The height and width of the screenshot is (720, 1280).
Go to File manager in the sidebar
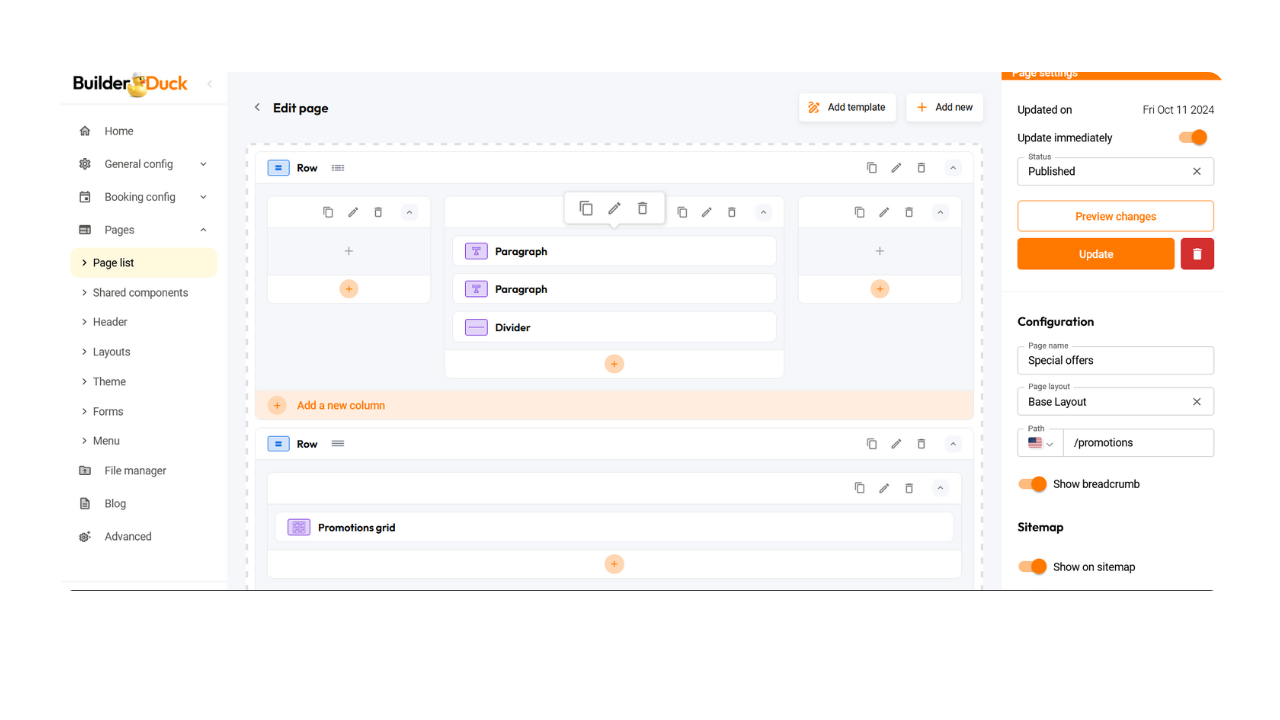click(x=135, y=471)
